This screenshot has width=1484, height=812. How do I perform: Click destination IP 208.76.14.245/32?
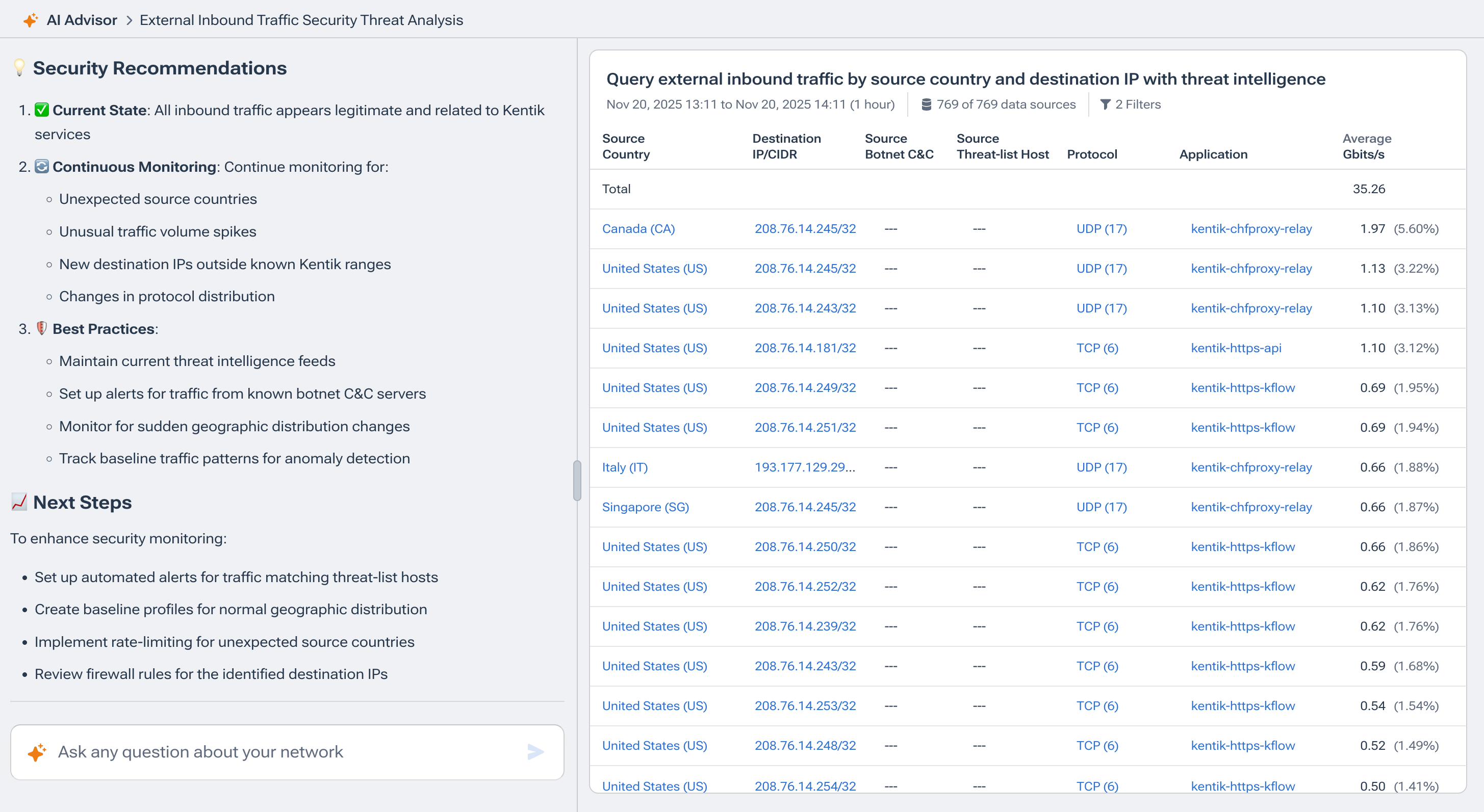pos(805,229)
